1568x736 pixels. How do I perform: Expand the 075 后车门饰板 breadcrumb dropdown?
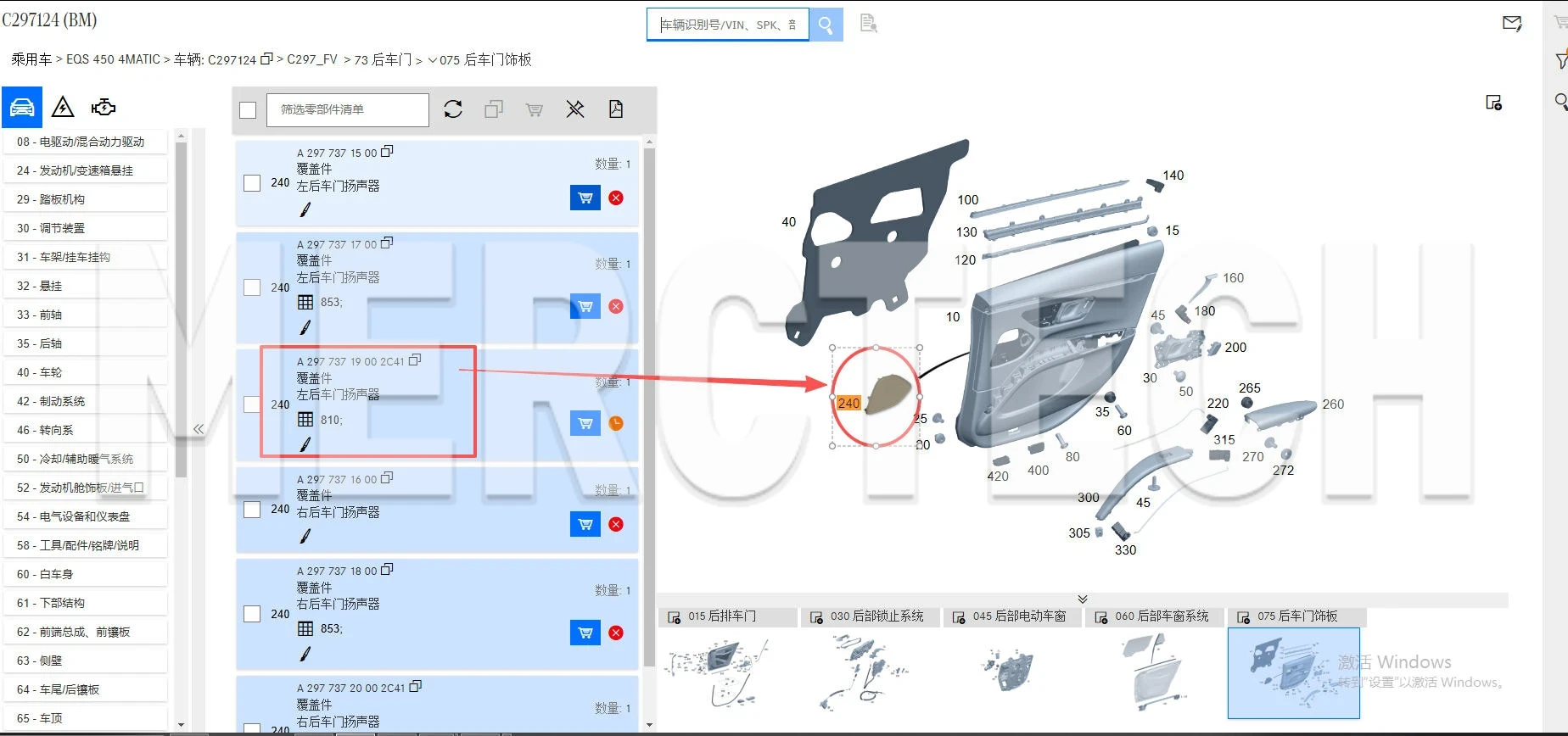[x=433, y=60]
